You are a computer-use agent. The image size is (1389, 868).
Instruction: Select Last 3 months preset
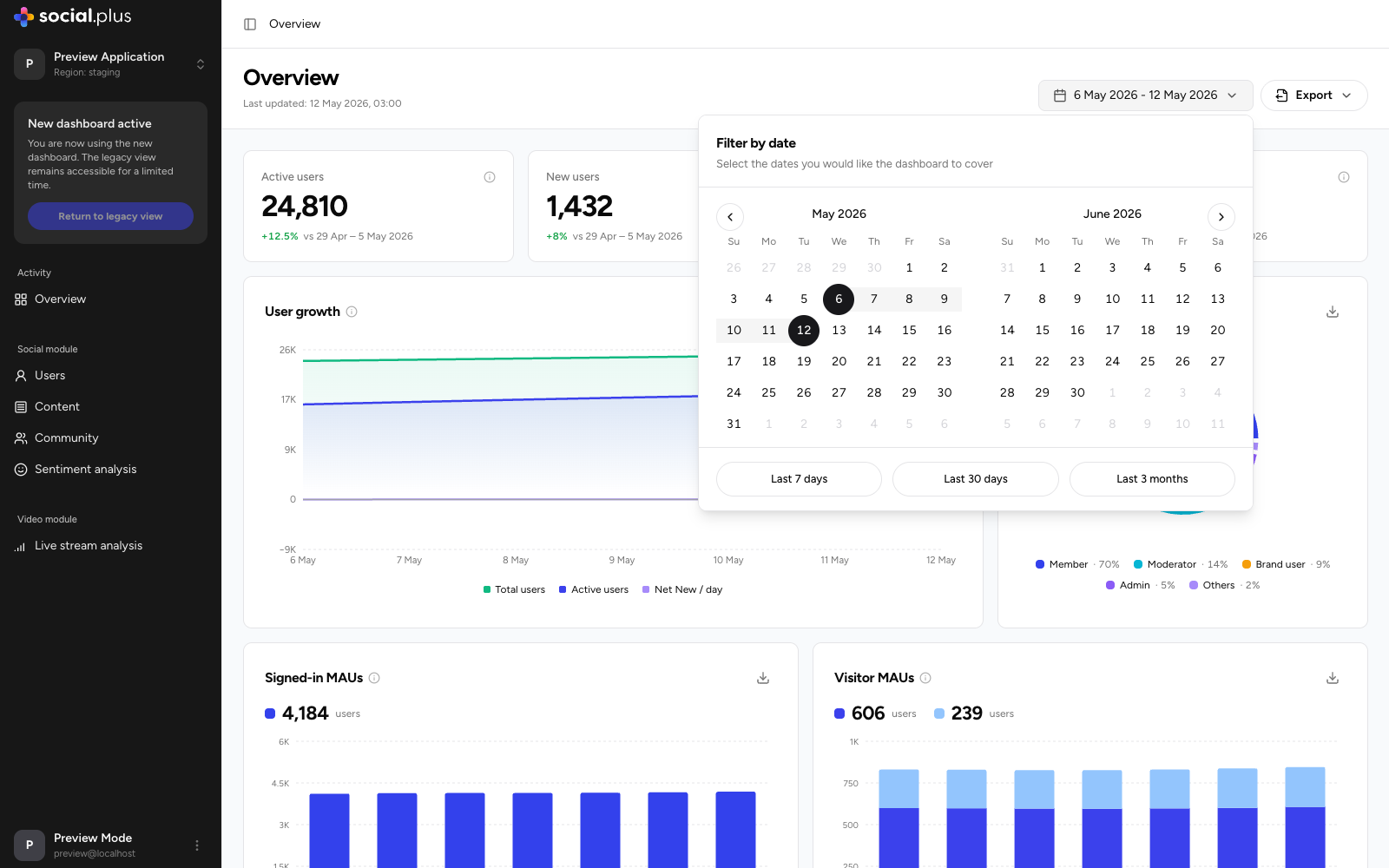[x=1152, y=479]
